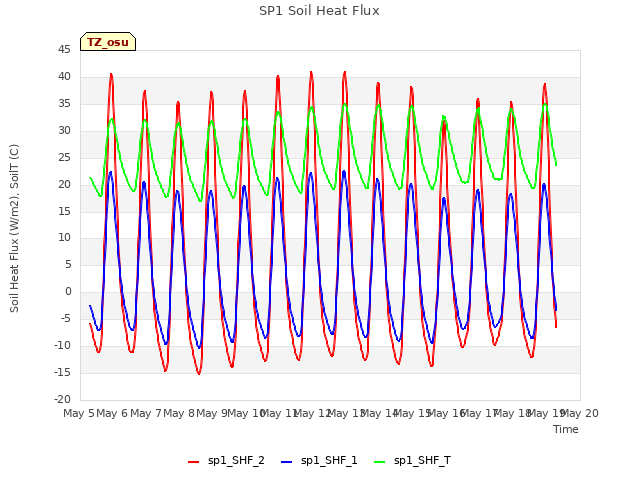Click the red sp1_SHF_2 legend swatch
This screenshot has width=640, height=480.
(193, 462)
